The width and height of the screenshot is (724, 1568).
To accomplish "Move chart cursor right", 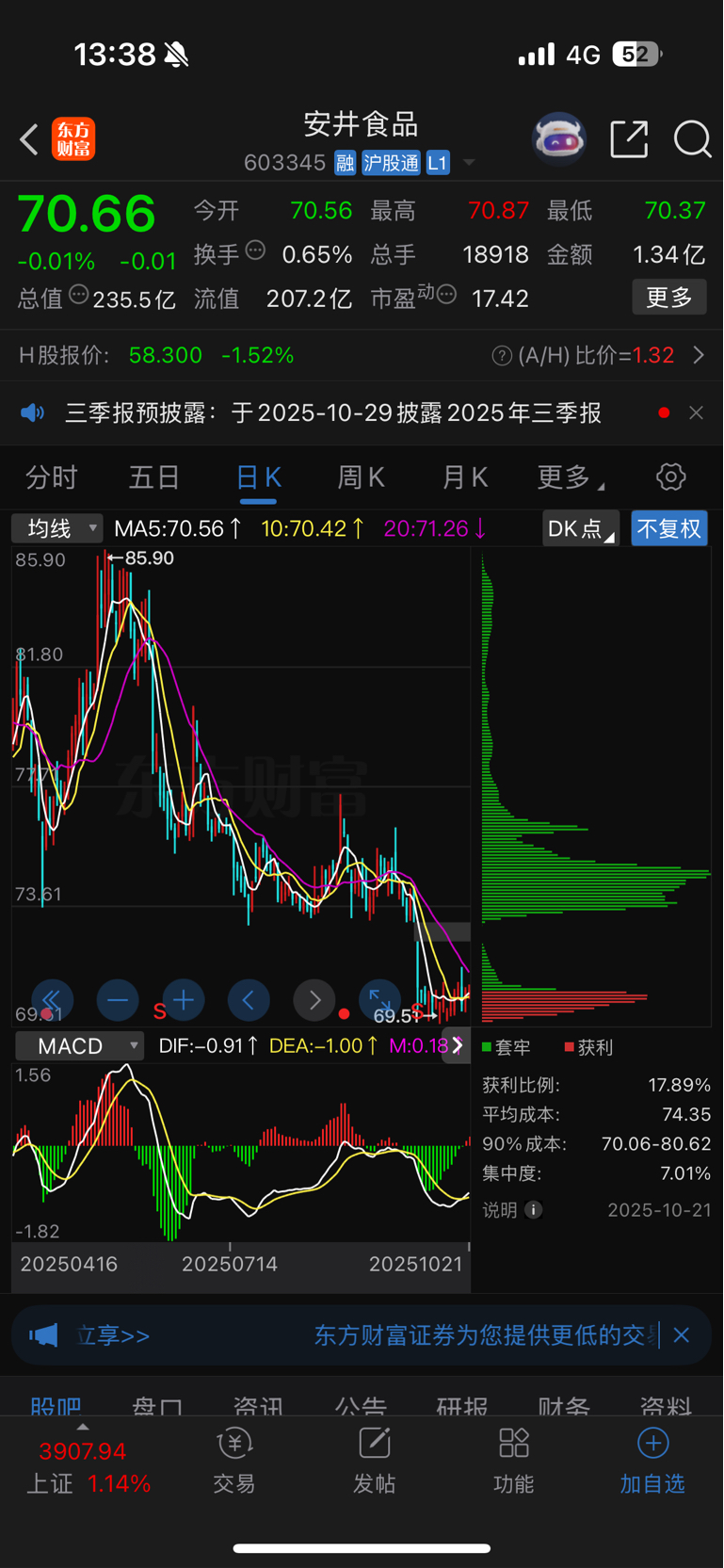I will pos(314,1000).
